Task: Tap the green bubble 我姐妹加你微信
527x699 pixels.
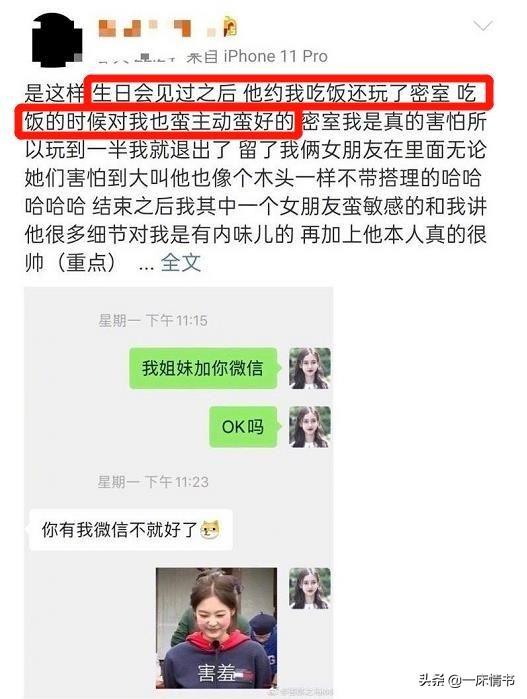Action: (203, 368)
